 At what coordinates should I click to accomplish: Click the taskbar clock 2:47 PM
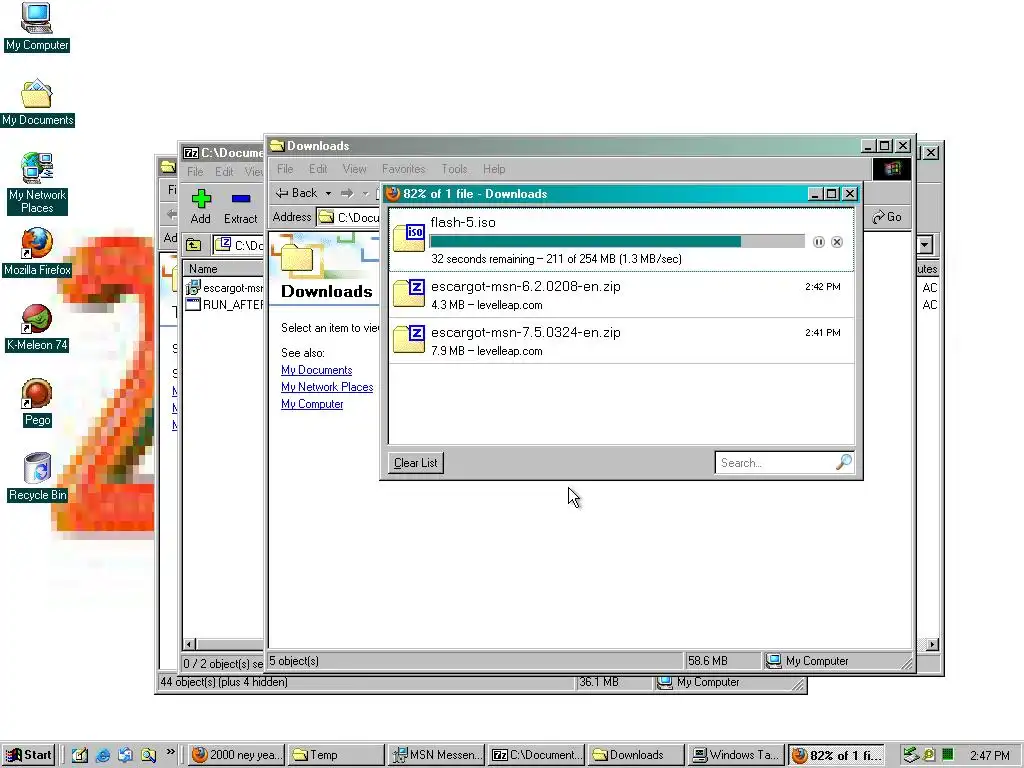tap(990, 755)
